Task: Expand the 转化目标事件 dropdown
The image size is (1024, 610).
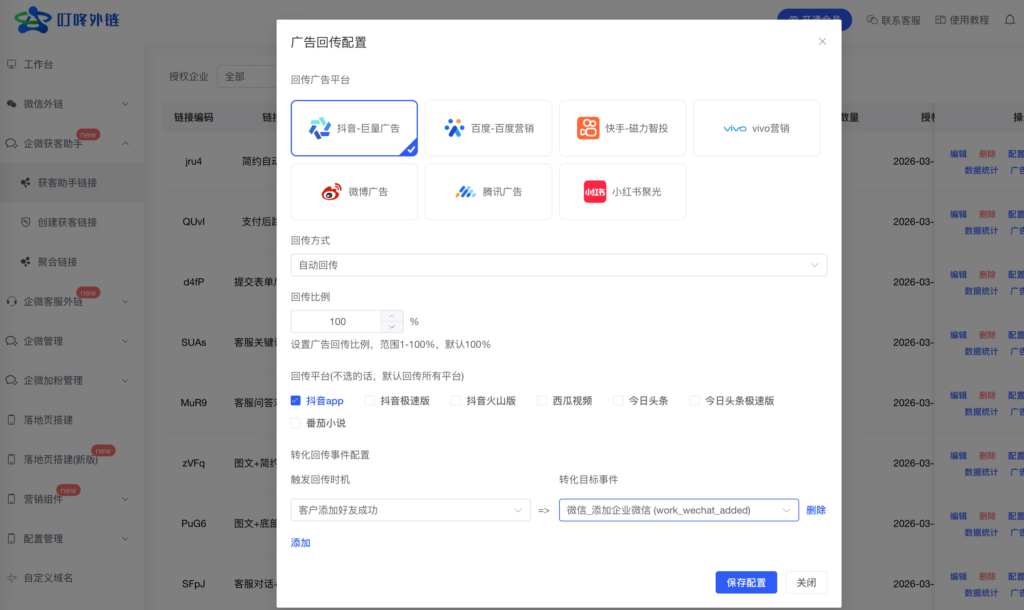Action: point(678,510)
